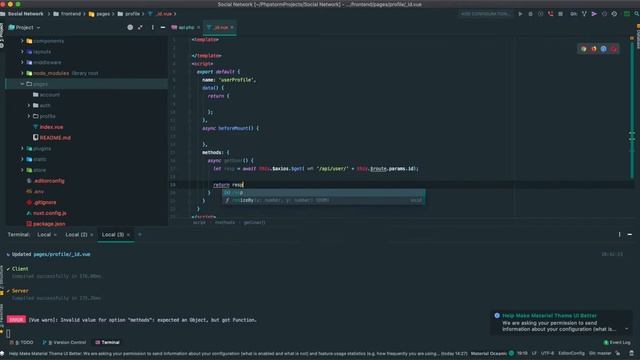Close the Local (3) terminal tab
The width and height of the screenshot is (640, 360).
[x=128, y=235]
